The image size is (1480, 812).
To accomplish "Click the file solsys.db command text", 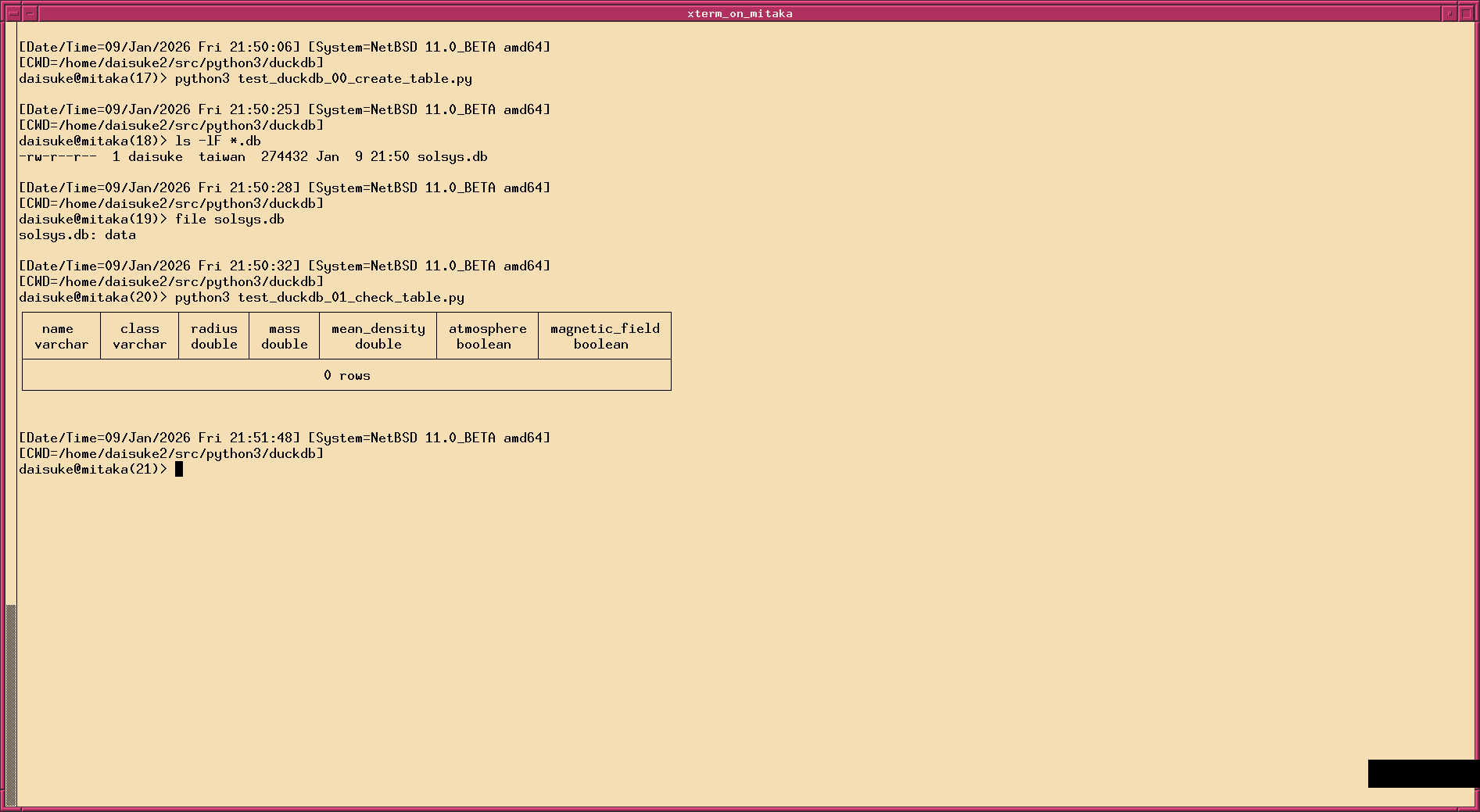I will pyautogui.click(x=231, y=219).
